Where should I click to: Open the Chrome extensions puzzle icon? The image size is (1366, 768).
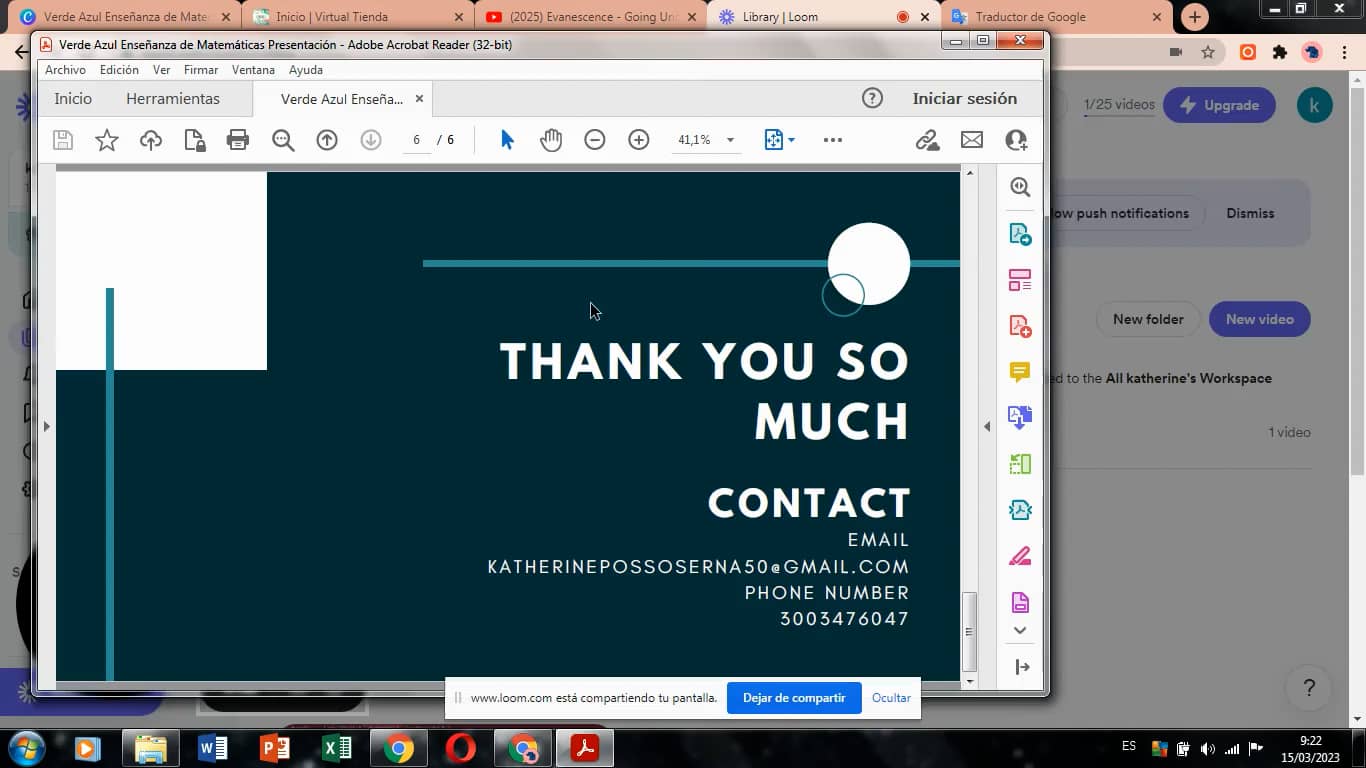coord(1280,53)
